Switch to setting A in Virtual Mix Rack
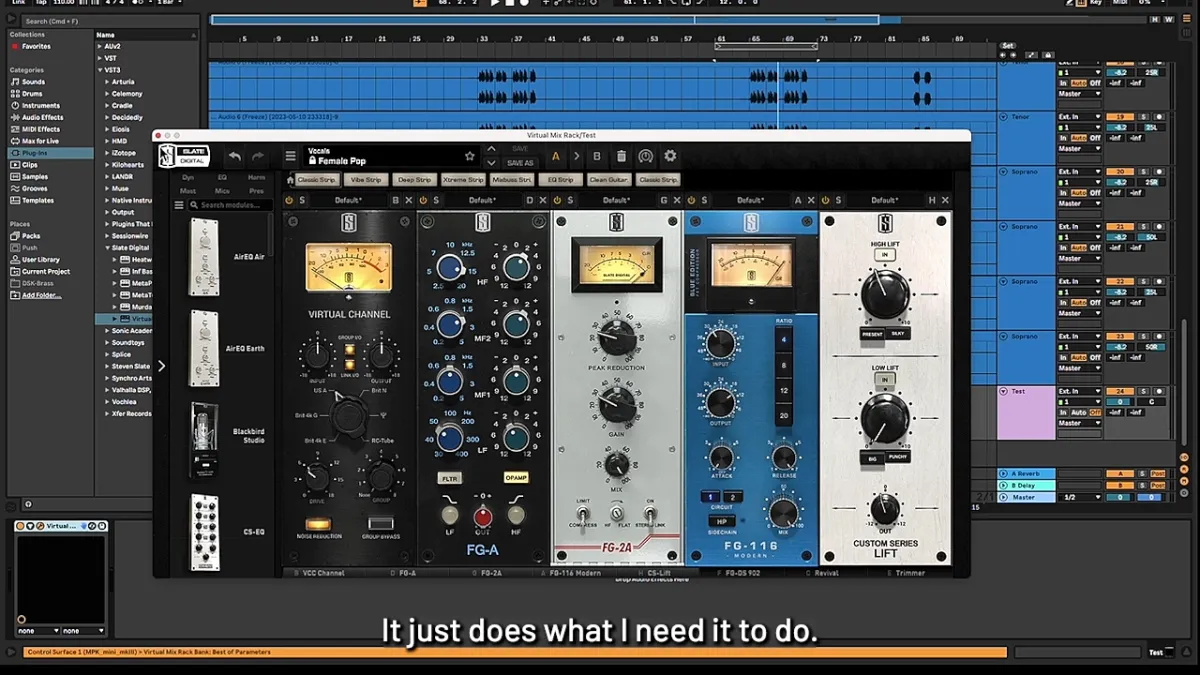The image size is (1200, 675). 556,156
